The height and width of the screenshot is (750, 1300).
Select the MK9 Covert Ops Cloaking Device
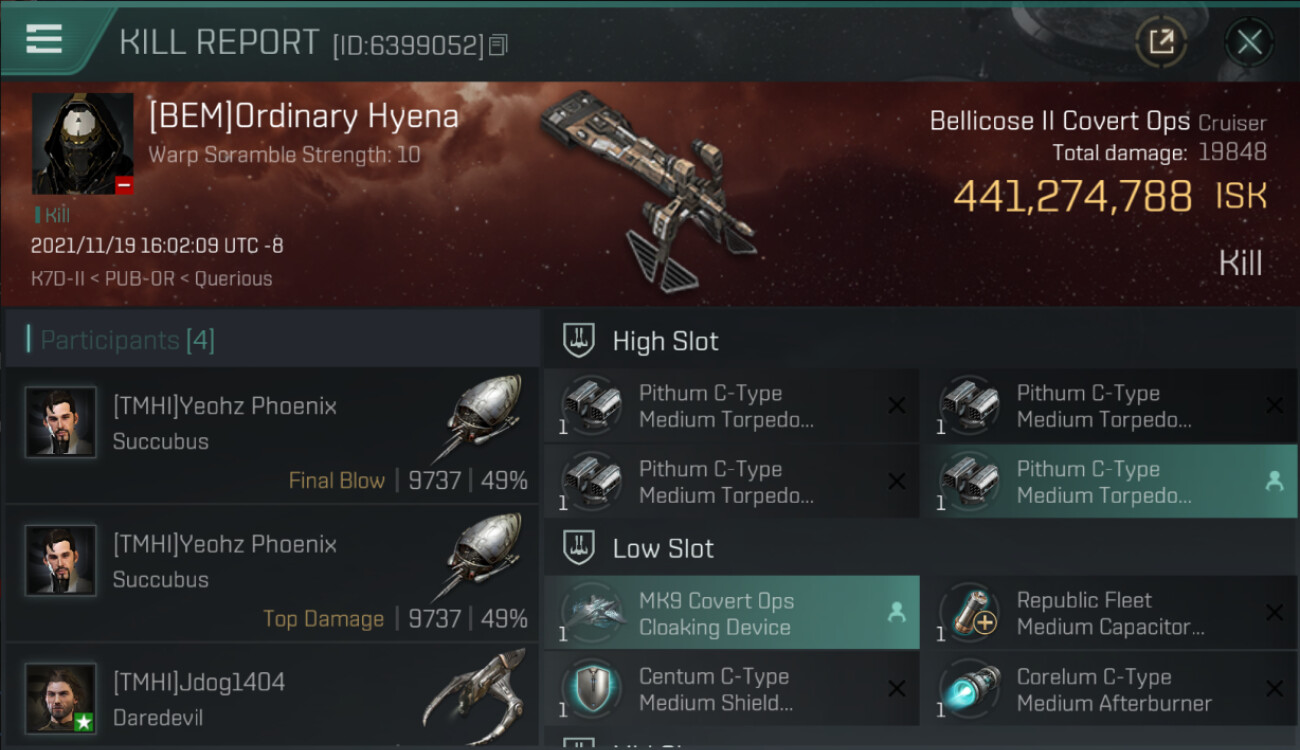pos(732,613)
